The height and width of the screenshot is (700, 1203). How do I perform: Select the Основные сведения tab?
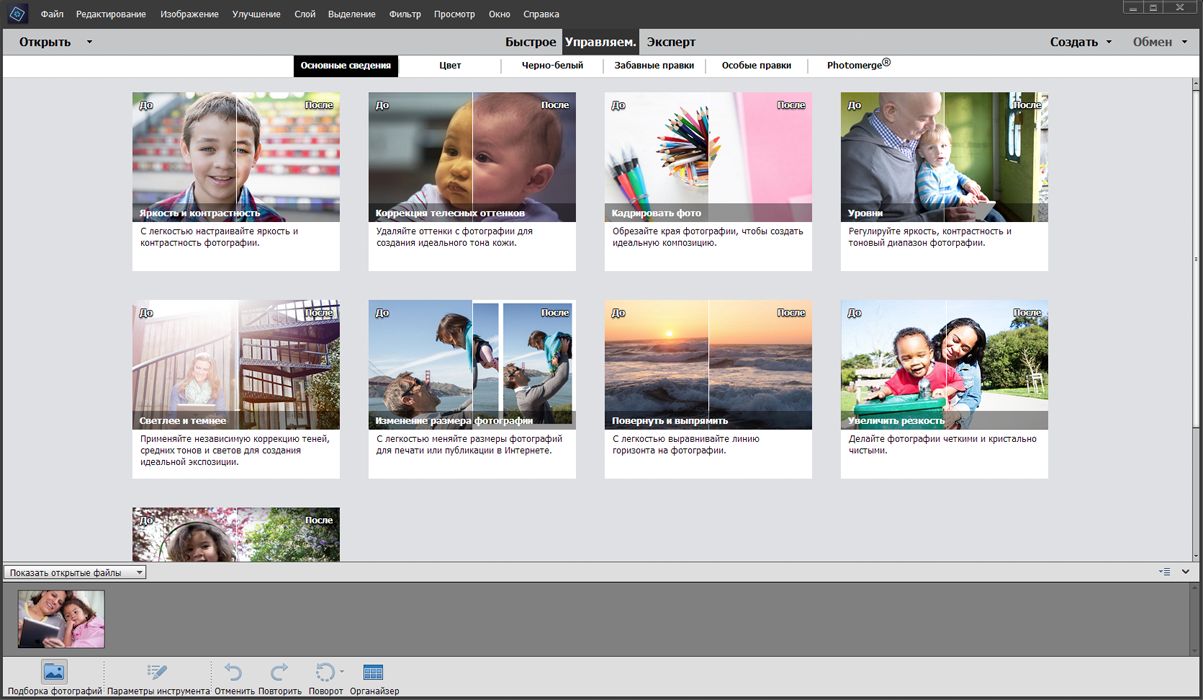346,66
